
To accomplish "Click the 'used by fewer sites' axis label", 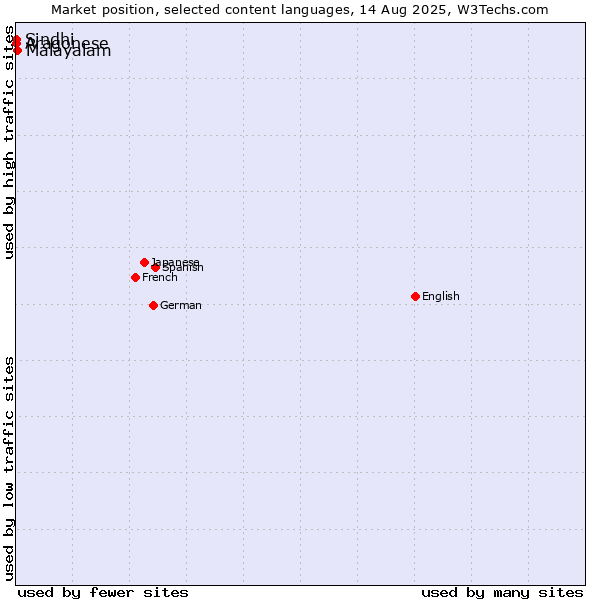I will coord(103,593).
